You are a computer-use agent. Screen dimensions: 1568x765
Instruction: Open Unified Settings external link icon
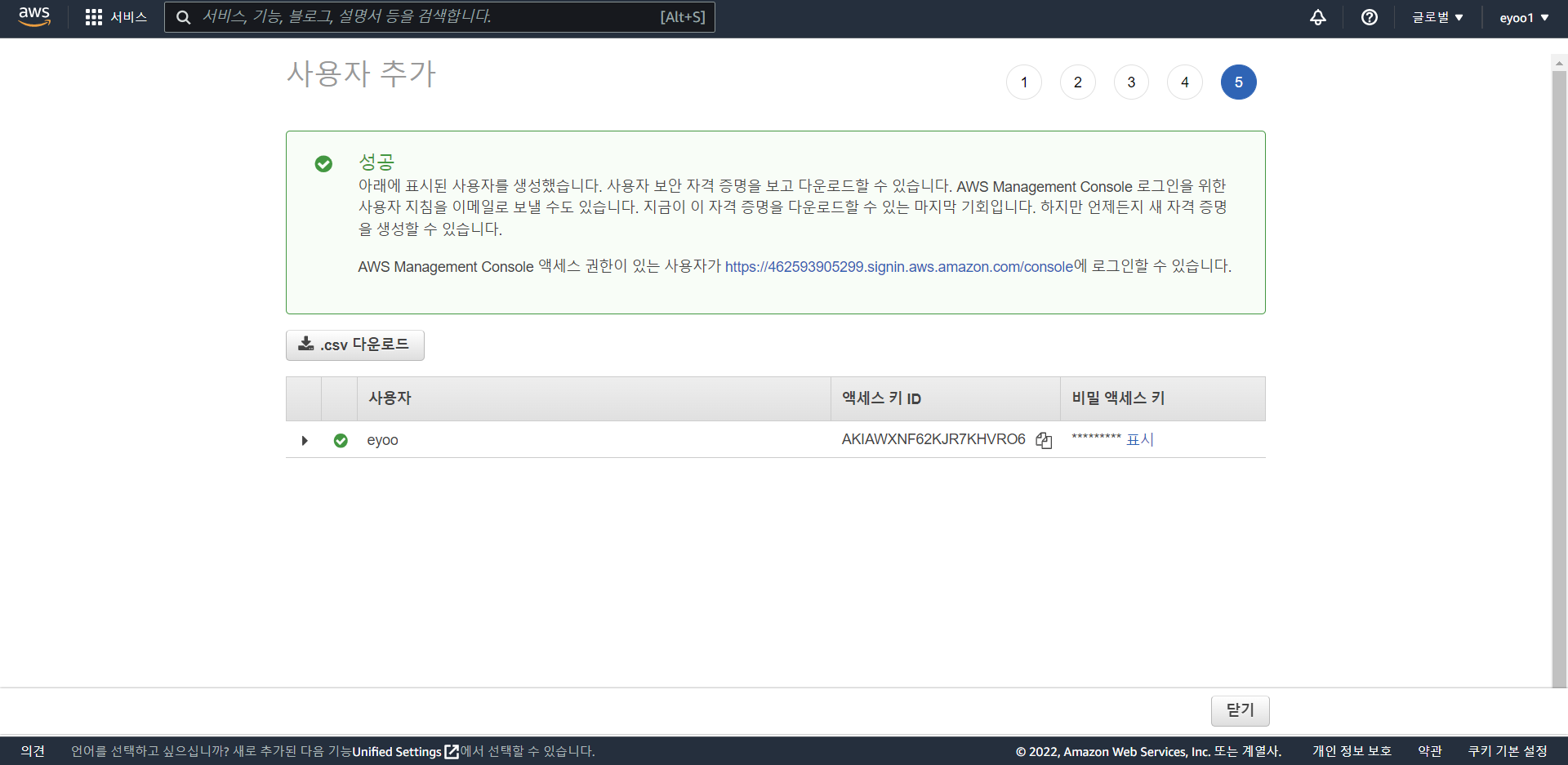[x=452, y=751]
